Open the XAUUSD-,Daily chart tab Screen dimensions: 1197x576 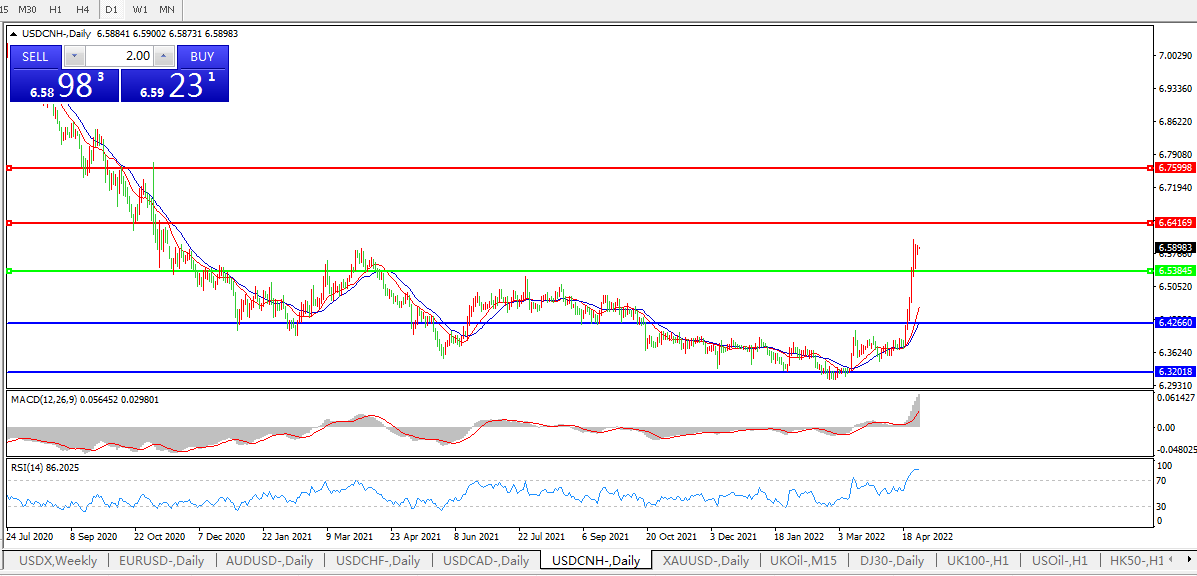(708, 561)
